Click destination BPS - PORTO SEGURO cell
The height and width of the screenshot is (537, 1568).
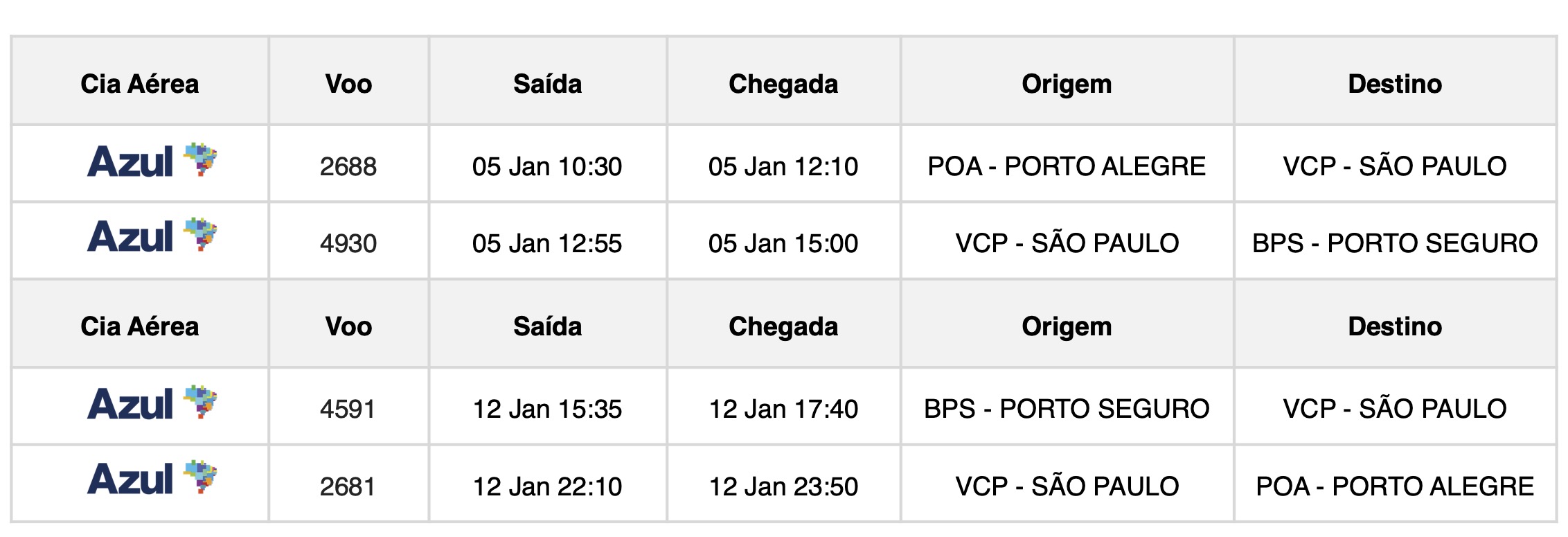click(x=1395, y=243)
